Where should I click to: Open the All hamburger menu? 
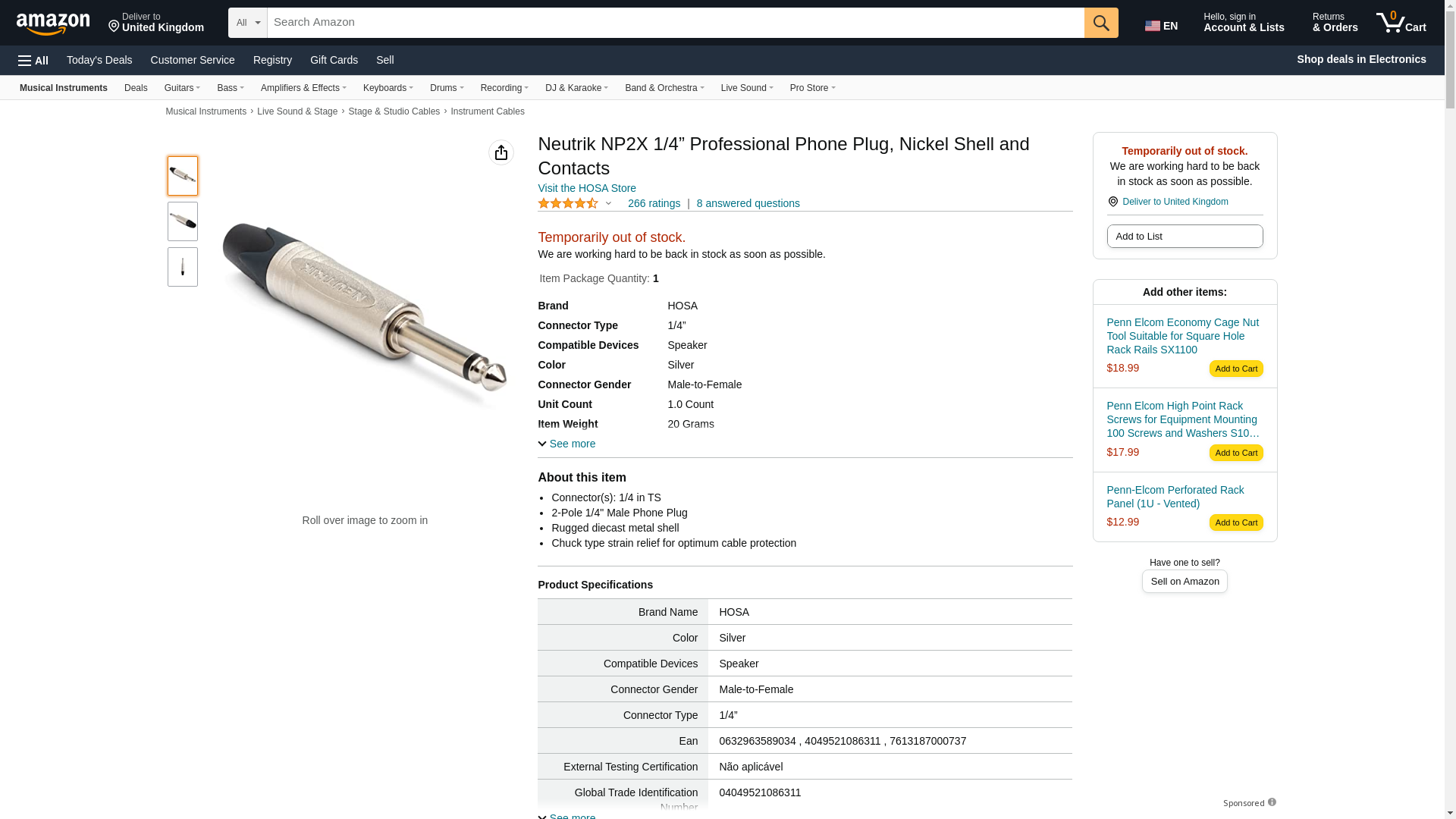click(x=33, y=60)
